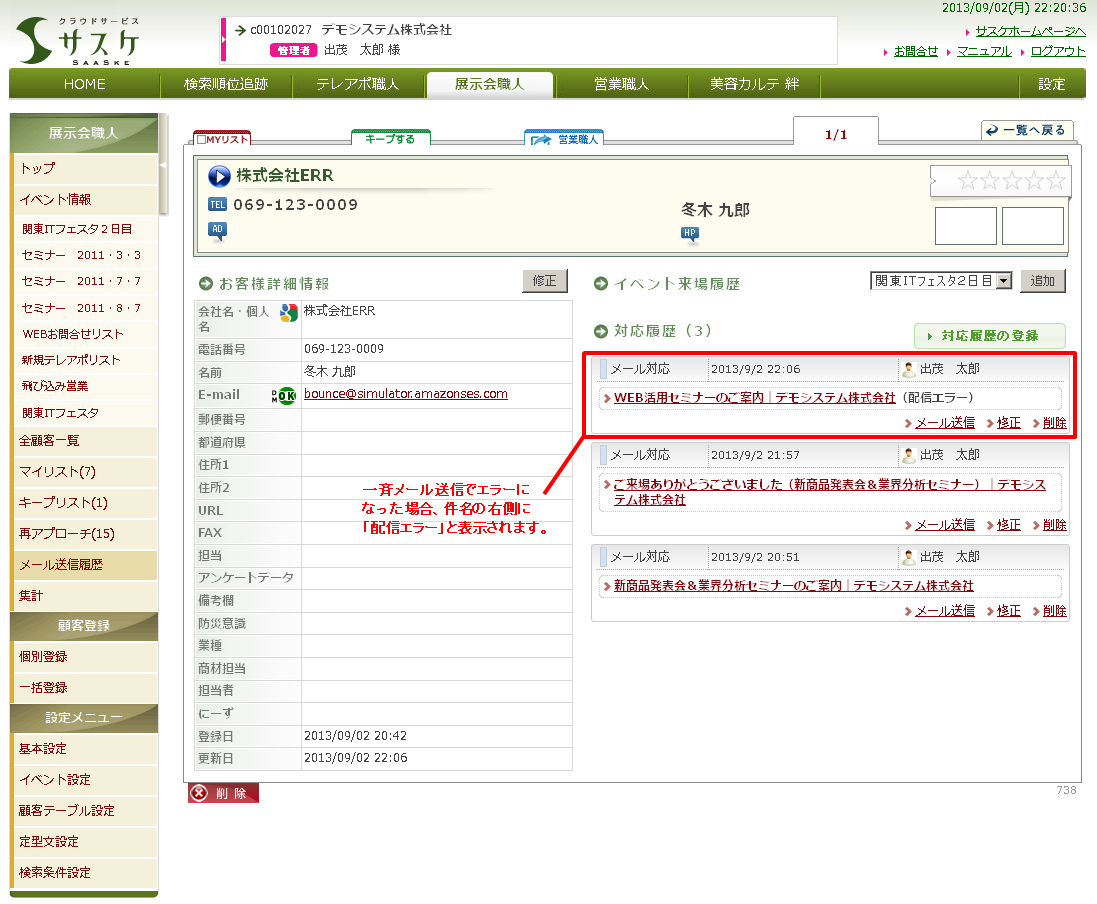1097x904 pixels.
Task: Click the Google search icon beside company name
Action: click(x=288, y=312)
